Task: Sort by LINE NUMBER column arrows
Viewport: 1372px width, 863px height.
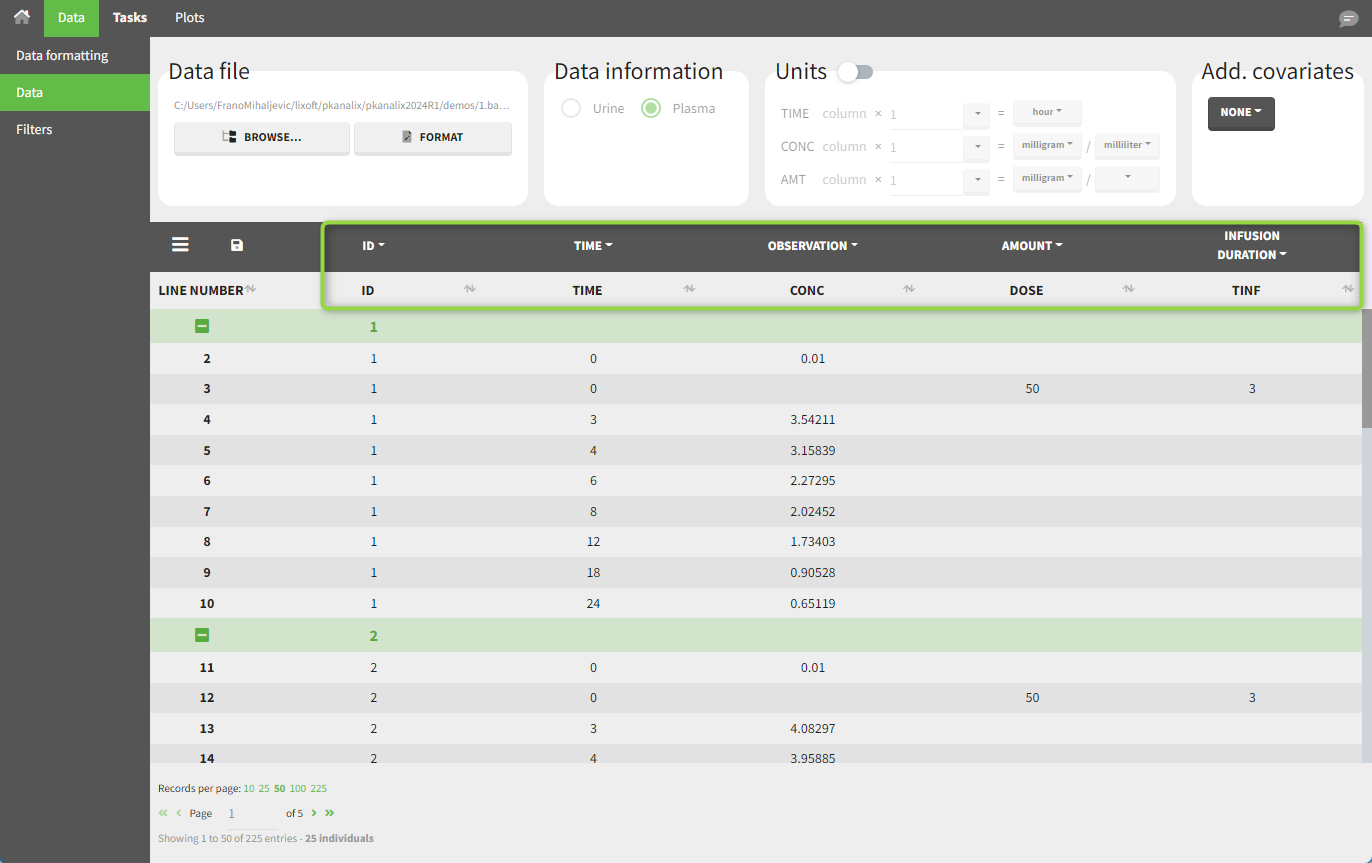Action: click(x=251, y=289)
